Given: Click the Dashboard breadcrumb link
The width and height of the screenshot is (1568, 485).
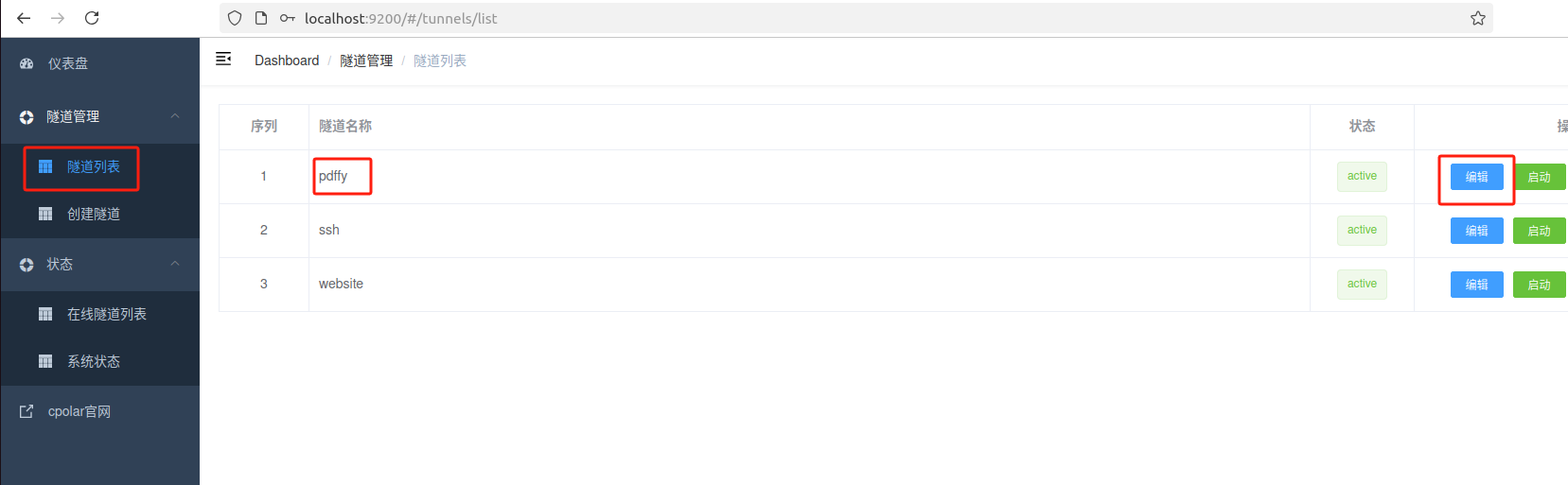Looking at the screenshot, I should coord(287,61).
